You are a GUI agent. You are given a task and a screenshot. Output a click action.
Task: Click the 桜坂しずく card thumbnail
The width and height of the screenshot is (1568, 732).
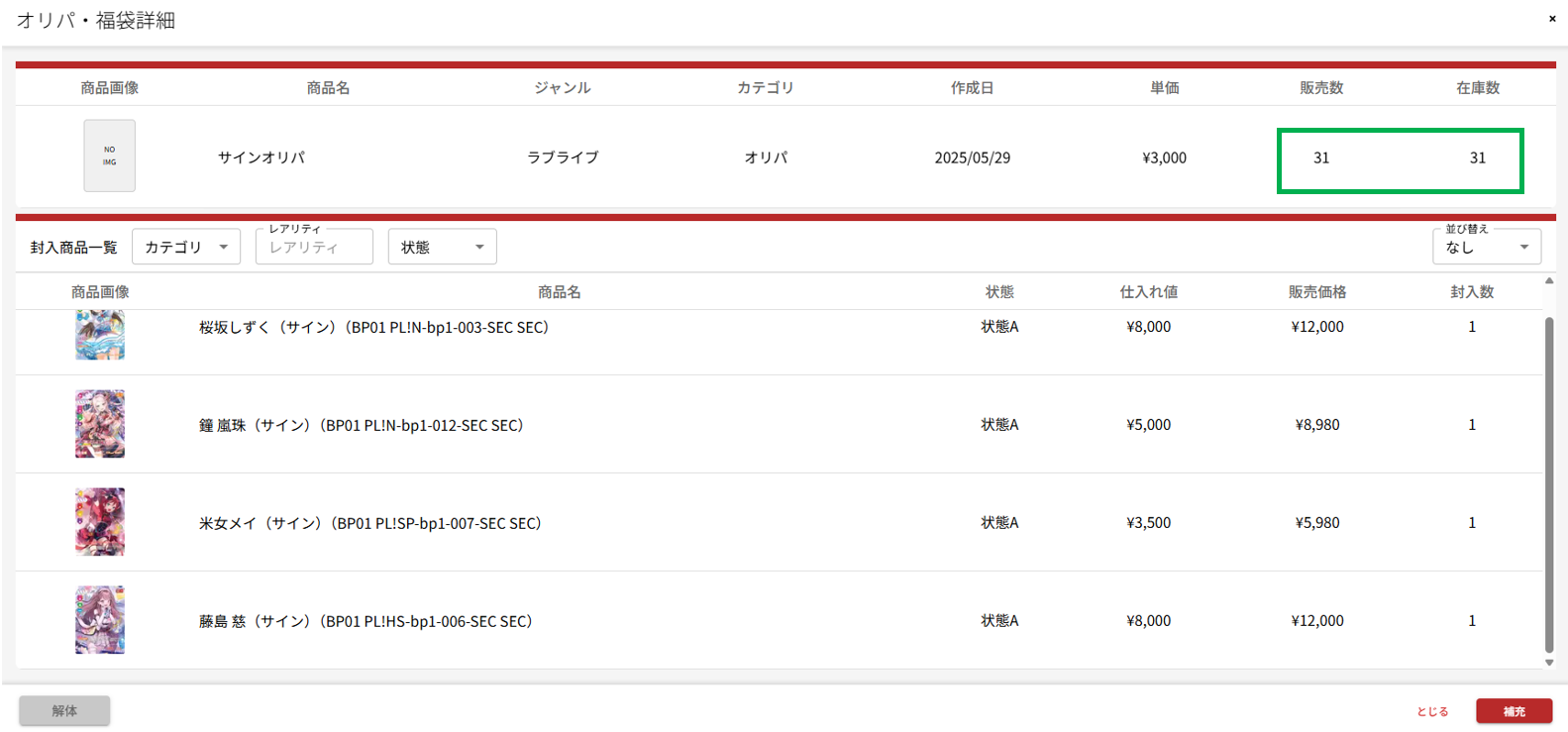tap(100, 335)
